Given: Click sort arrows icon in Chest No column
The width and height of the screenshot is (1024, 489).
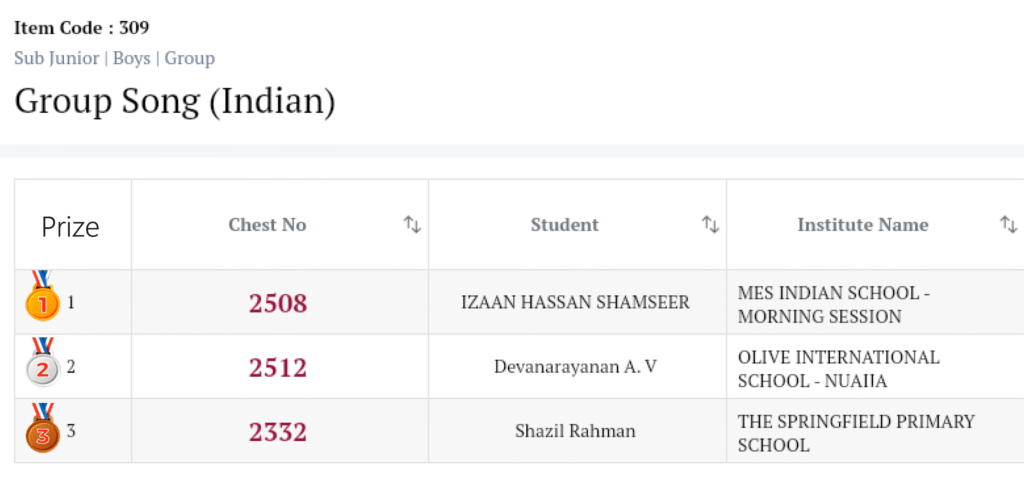Looking at the screenshot, I should [x=412, y=225].
